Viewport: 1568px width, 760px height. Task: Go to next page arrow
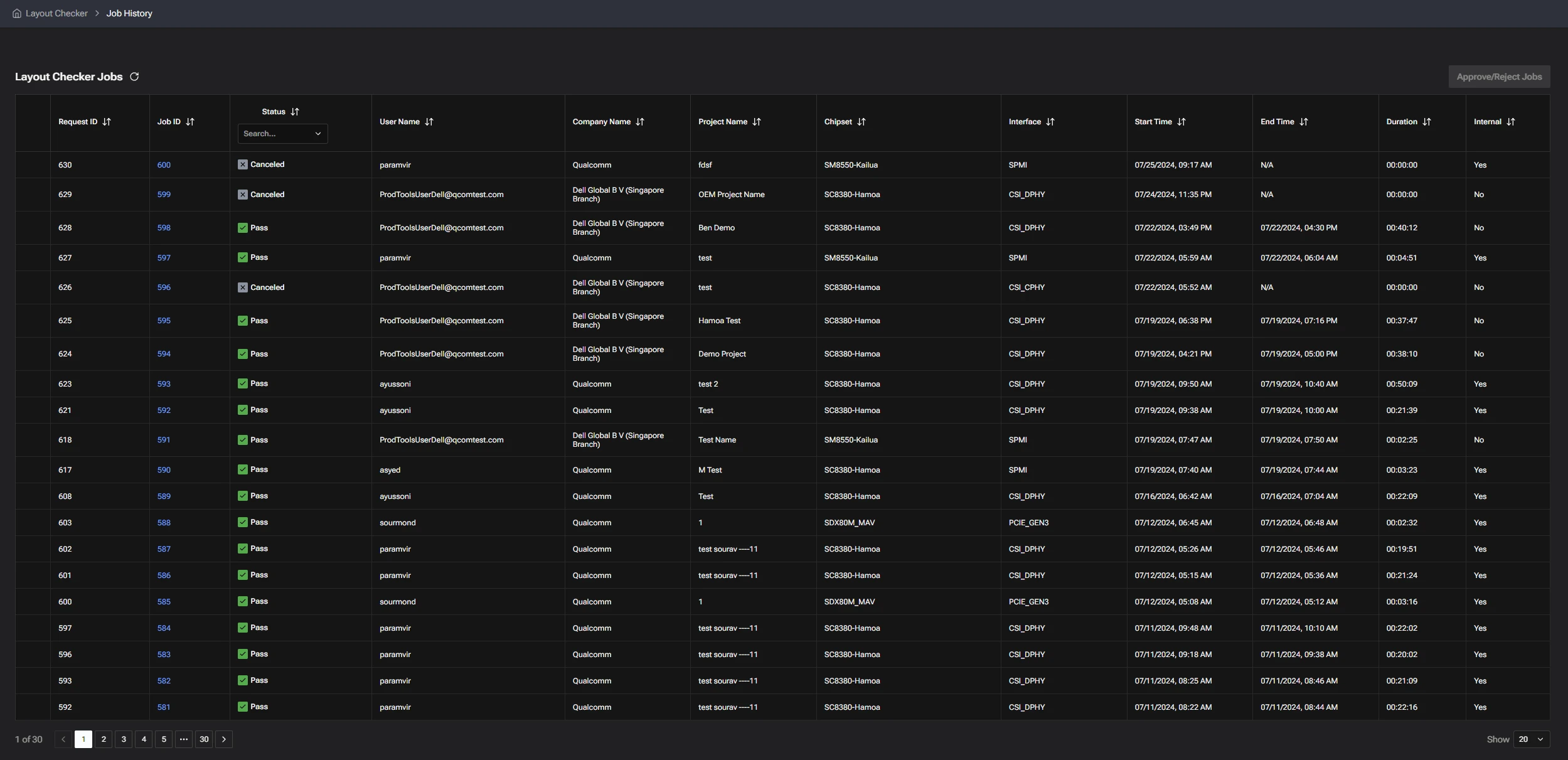224,739
